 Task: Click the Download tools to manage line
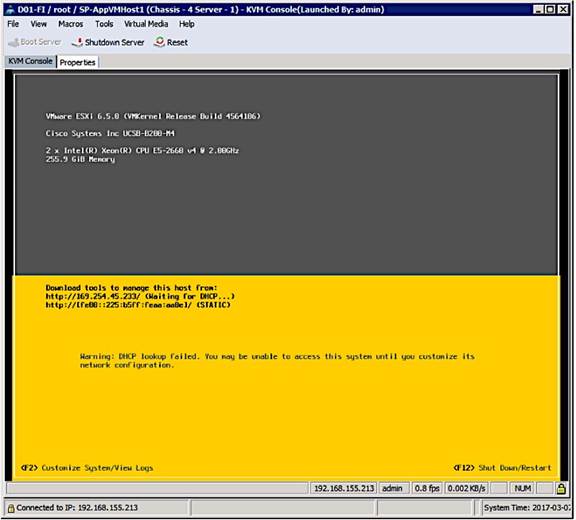(x=132, y=288)
